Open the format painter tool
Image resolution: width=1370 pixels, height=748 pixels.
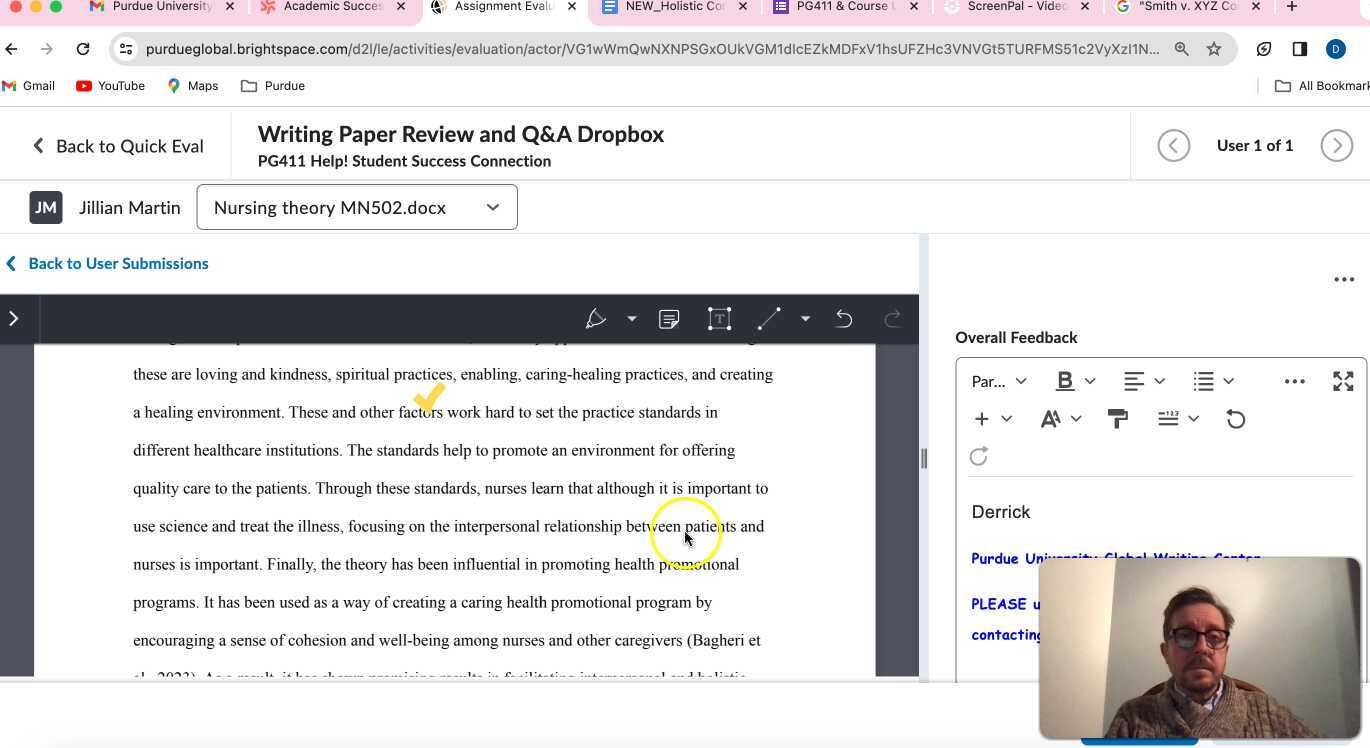[1118, 419]
